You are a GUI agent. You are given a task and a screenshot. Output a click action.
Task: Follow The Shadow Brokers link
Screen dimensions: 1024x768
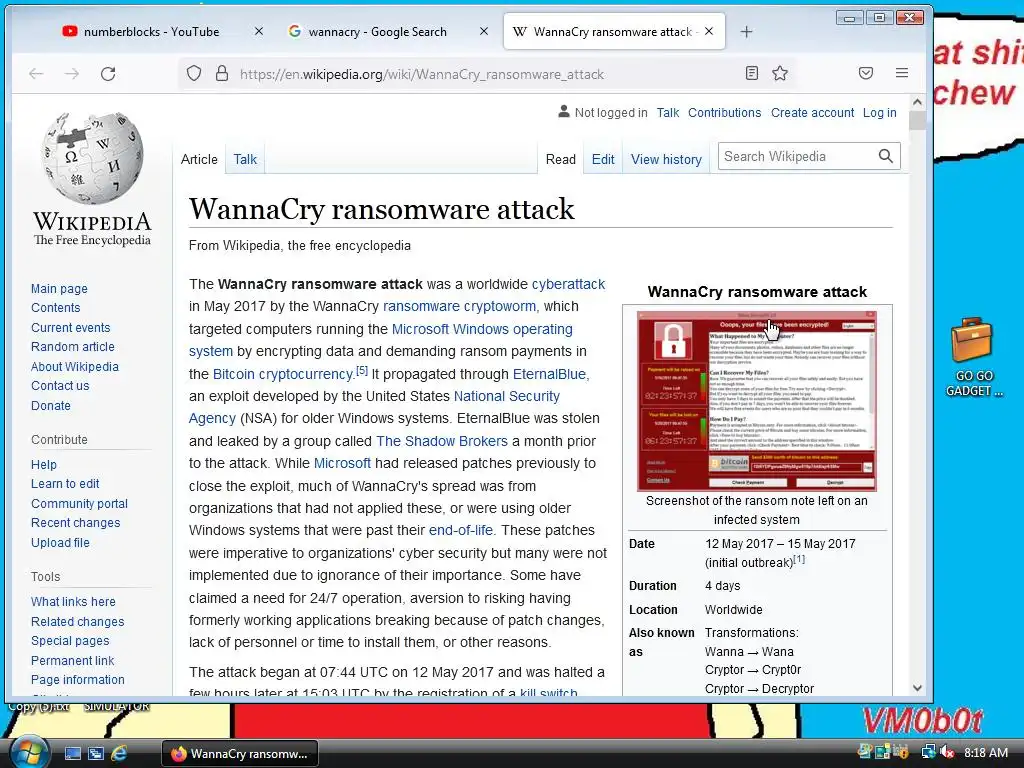pyautogui.click(x=441, y=441)
